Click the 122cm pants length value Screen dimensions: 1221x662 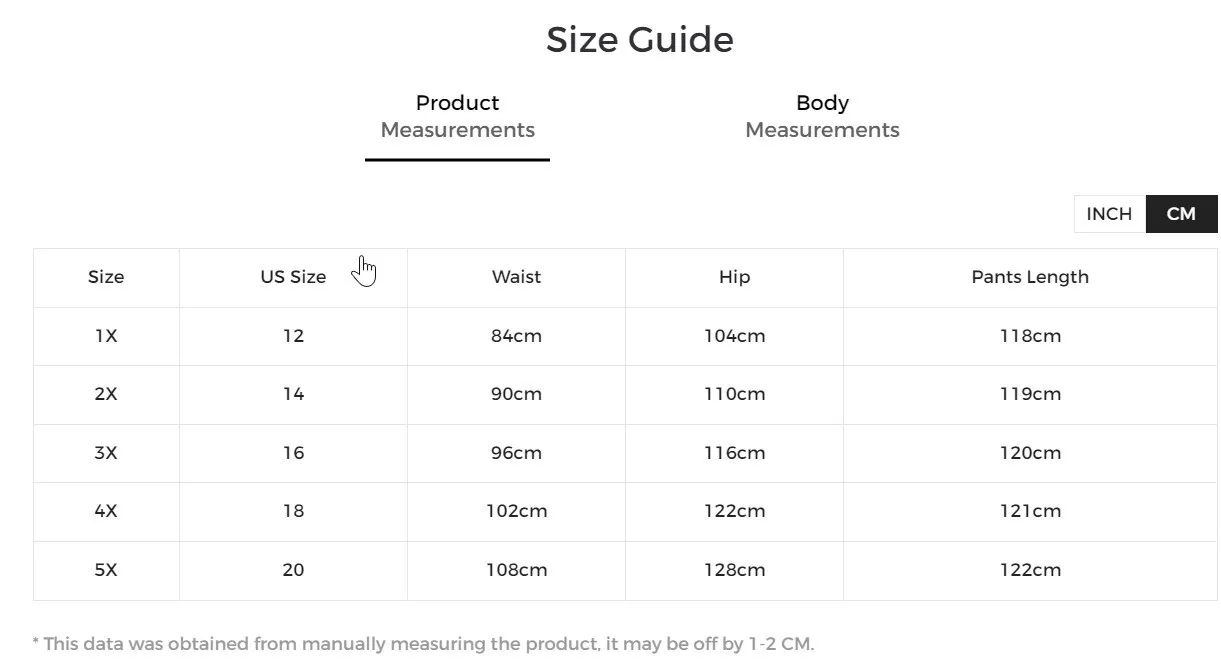pyautogui.click(x=1030, y=569)
